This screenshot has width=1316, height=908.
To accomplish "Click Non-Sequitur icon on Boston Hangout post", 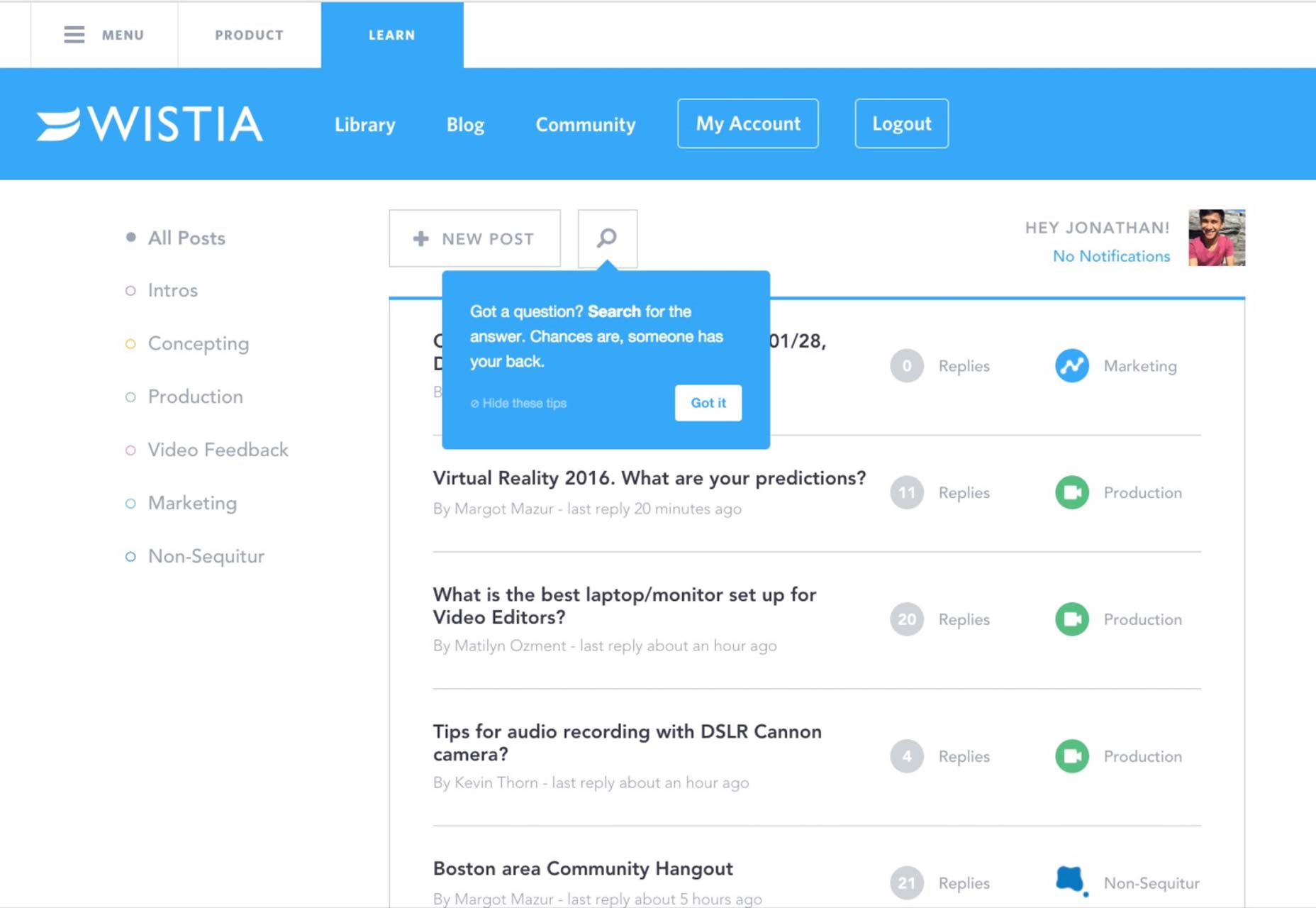I will tap(1071, 881).
